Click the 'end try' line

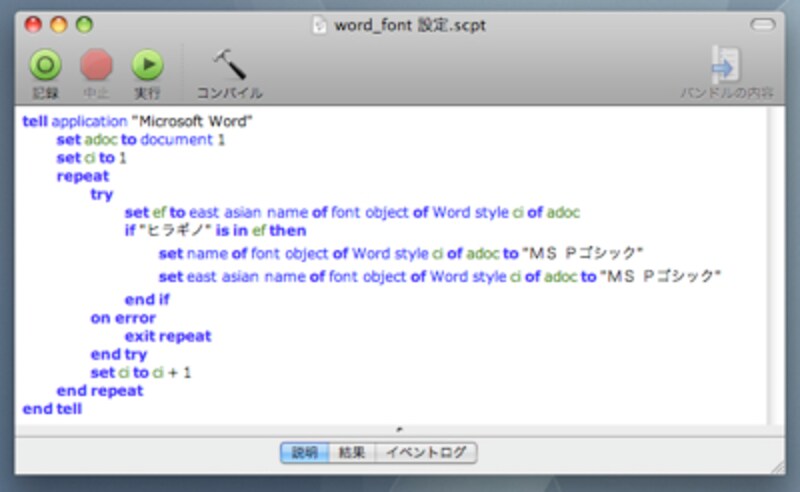[119, 354]
